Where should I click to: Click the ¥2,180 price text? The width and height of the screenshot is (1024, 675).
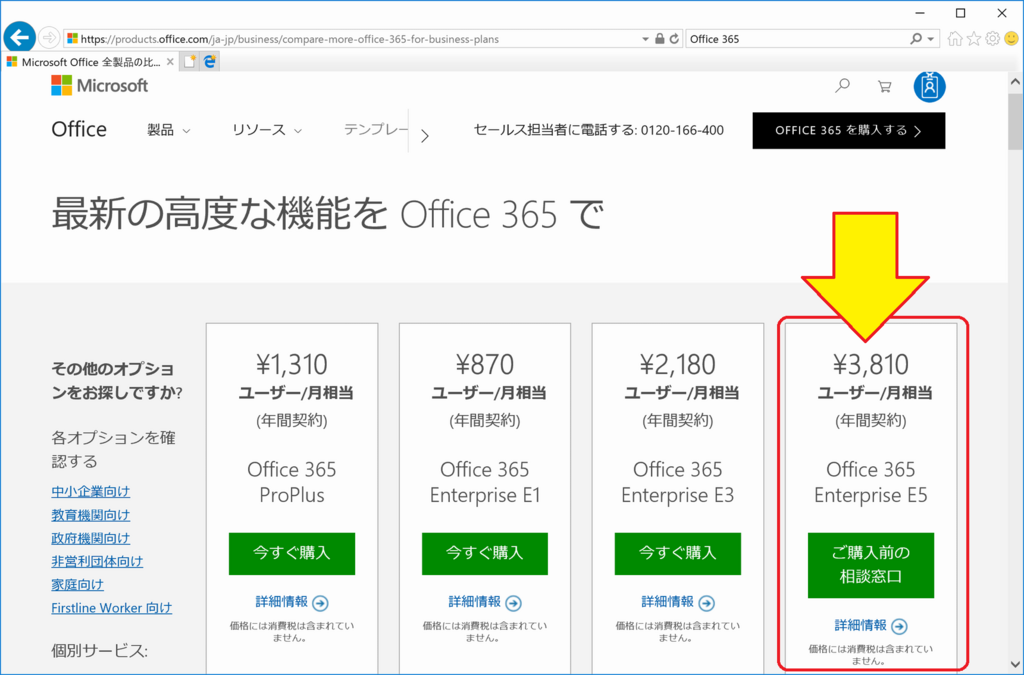coord(678,364)
